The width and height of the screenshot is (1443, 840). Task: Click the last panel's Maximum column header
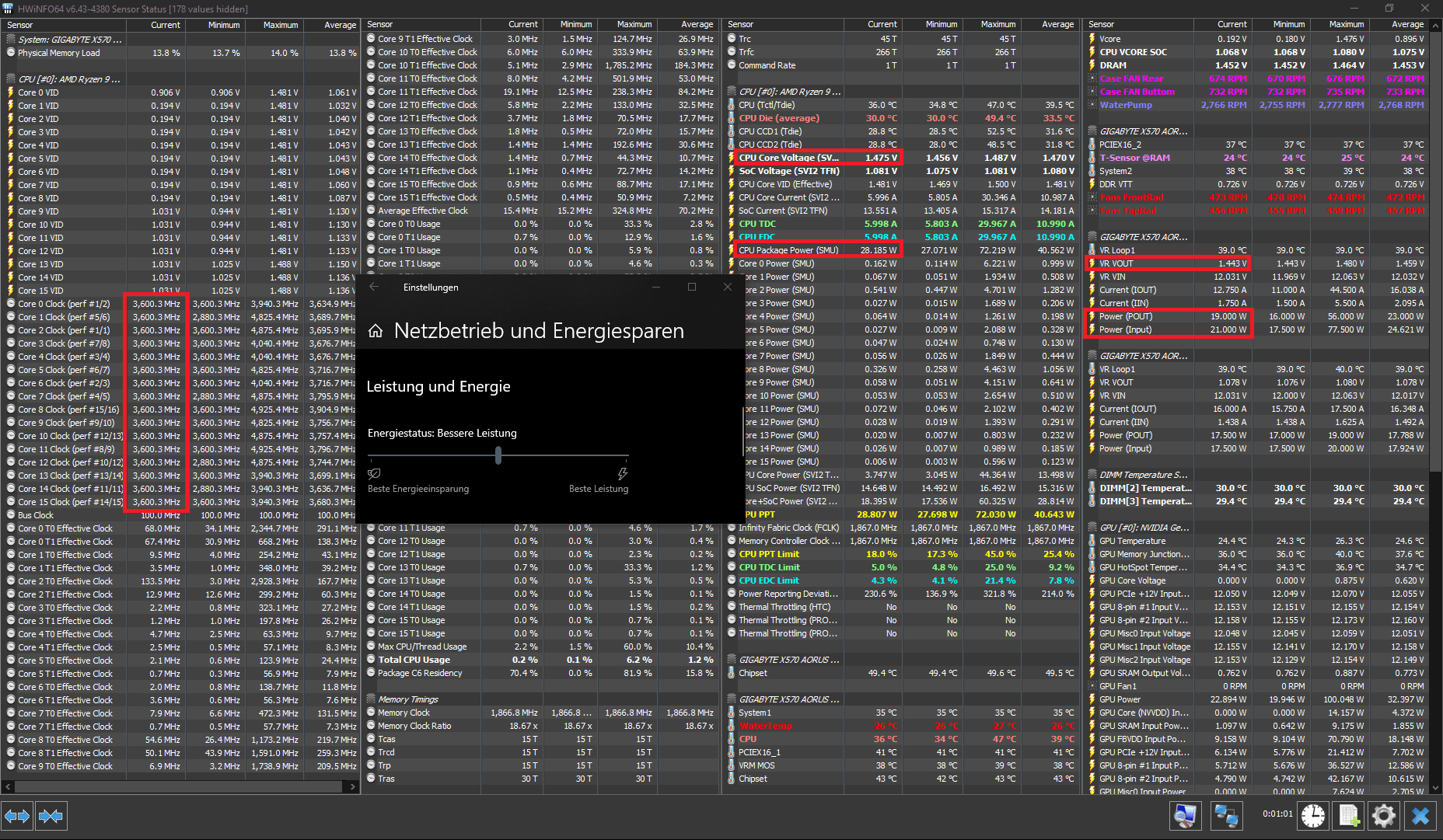[x=1340, y=25]
